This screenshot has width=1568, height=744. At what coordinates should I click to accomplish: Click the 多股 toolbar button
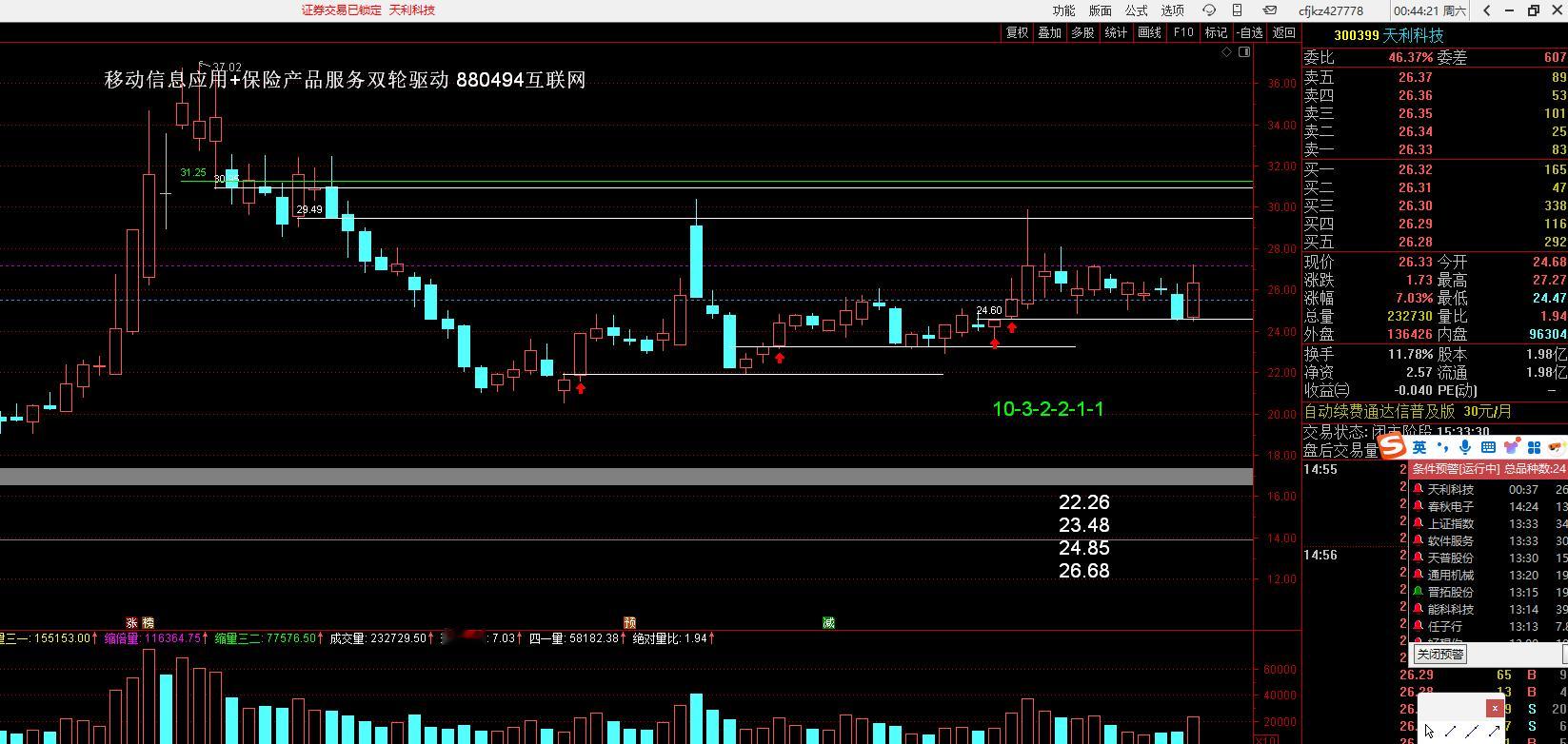pyautogui.click(x=1082, y=32)
